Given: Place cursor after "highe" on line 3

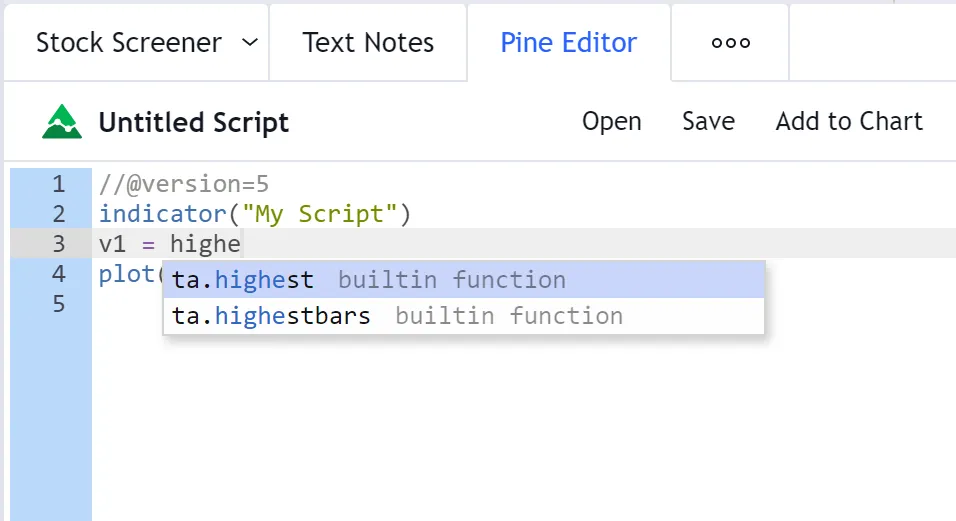Looking at the screenshot, I should (x=242, y=244).
